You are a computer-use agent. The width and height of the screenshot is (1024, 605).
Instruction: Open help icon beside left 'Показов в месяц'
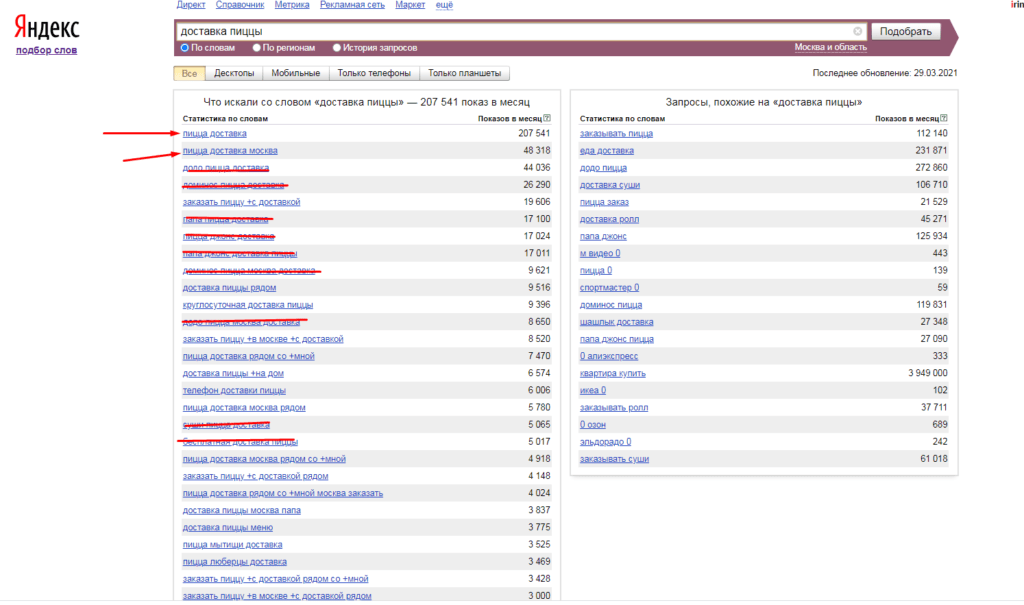(x=547, y=118)
